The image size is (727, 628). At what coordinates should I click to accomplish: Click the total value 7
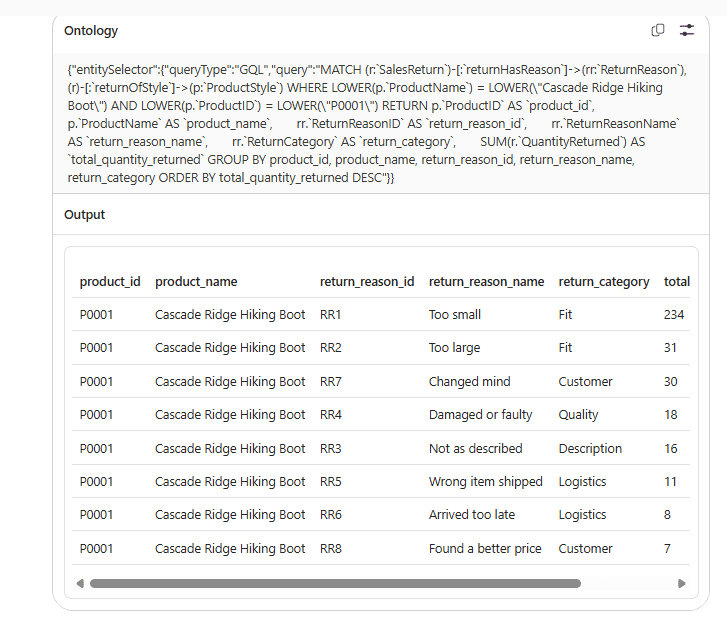(x=667, y=548)
